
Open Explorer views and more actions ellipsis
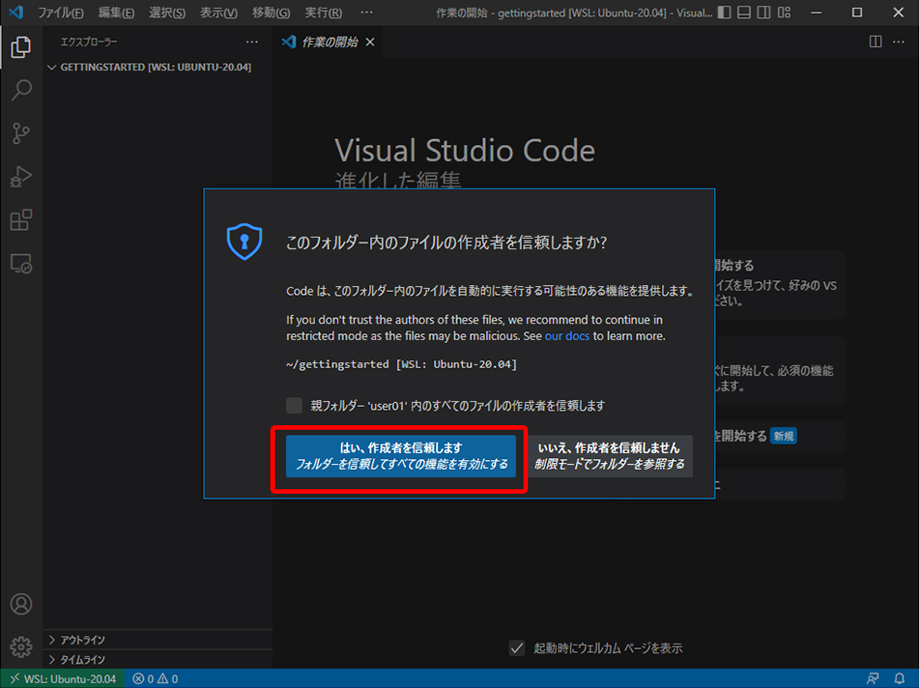click(x=252, y=42)
